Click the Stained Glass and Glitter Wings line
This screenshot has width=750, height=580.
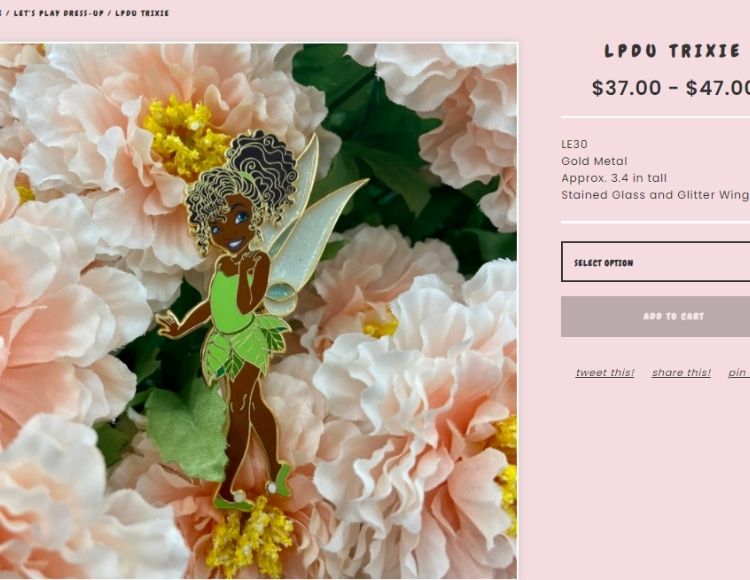[655, 195]
